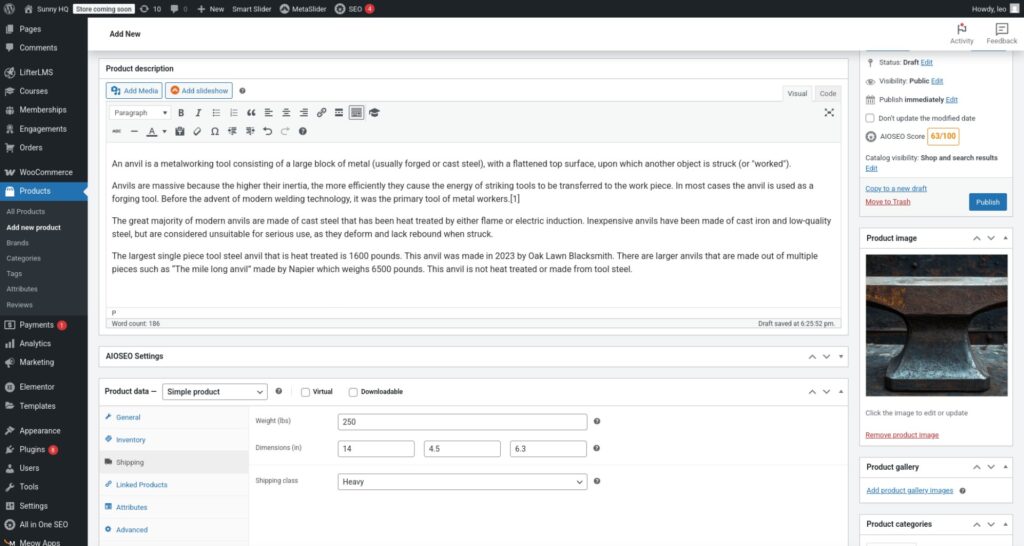Switch to the Code editor tab
This screenshot has width=1024, height=546.
pos(827,93)
